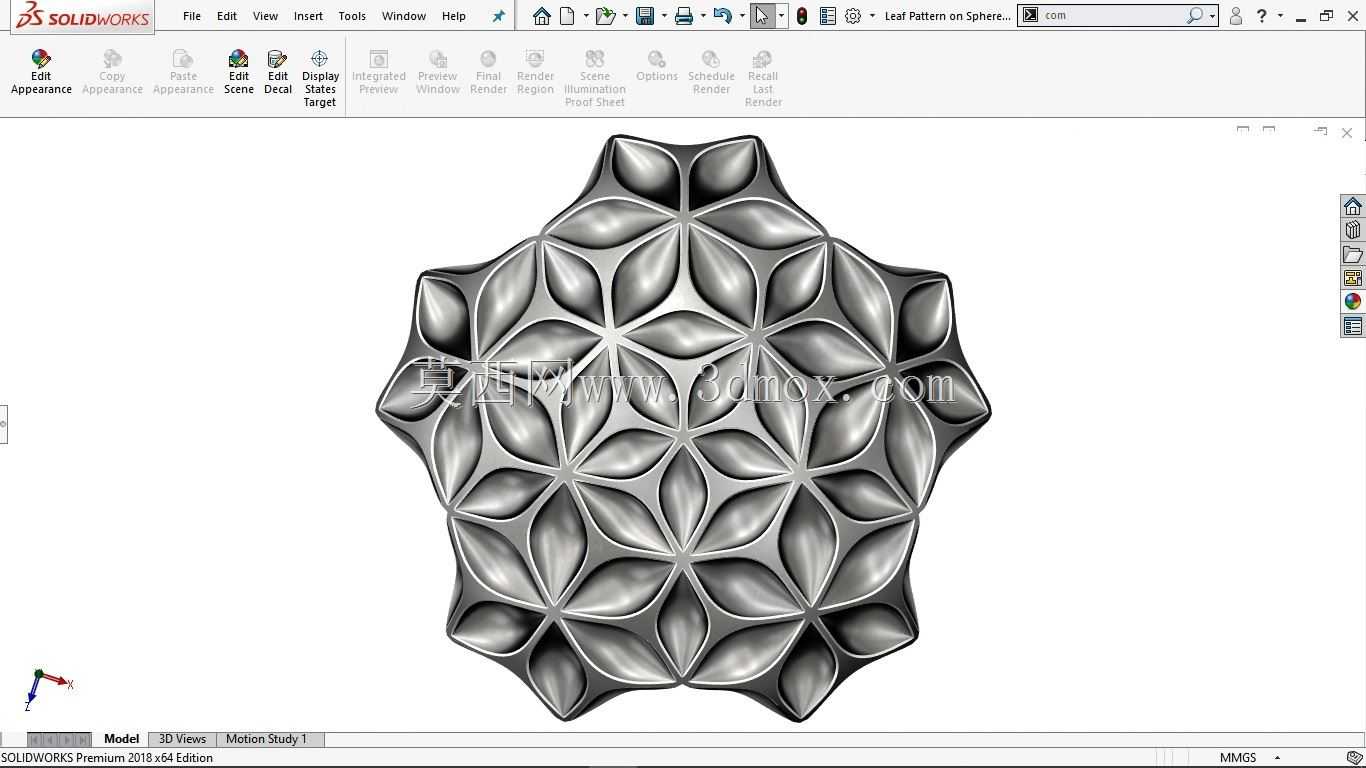Click the 3D leaf pattern model

(x=683, y=428)
